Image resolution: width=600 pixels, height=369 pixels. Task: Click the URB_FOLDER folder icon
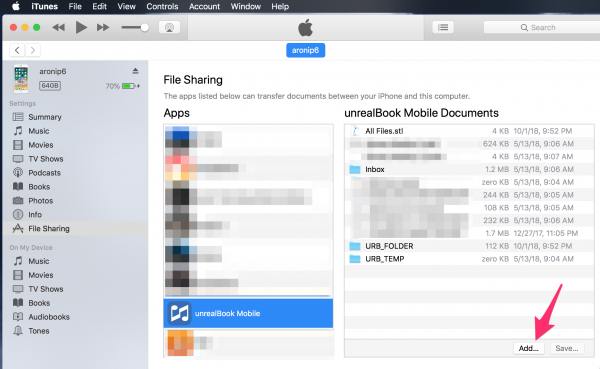tap(355, 246)
